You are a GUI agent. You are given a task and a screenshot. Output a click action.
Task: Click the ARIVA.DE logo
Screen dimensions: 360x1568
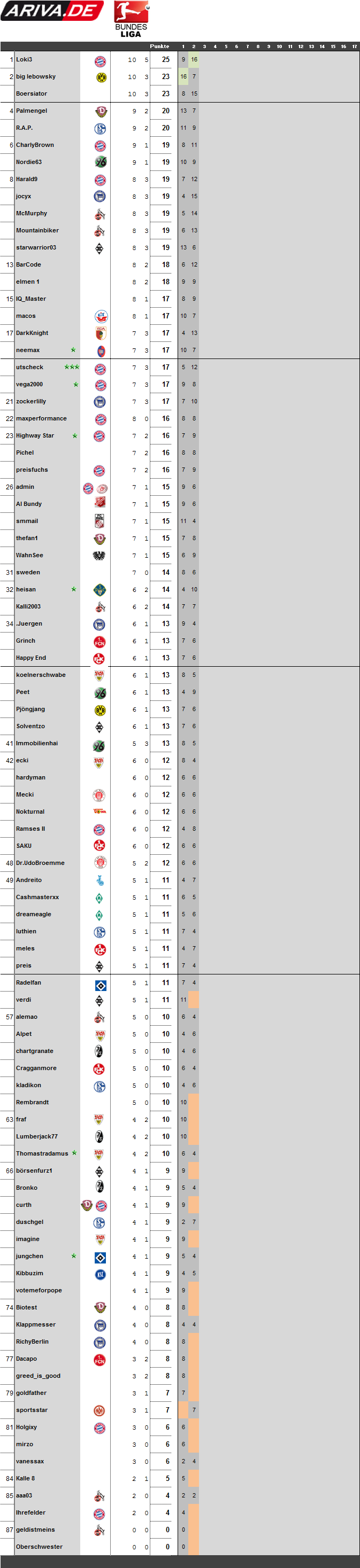tap(52, 11)
